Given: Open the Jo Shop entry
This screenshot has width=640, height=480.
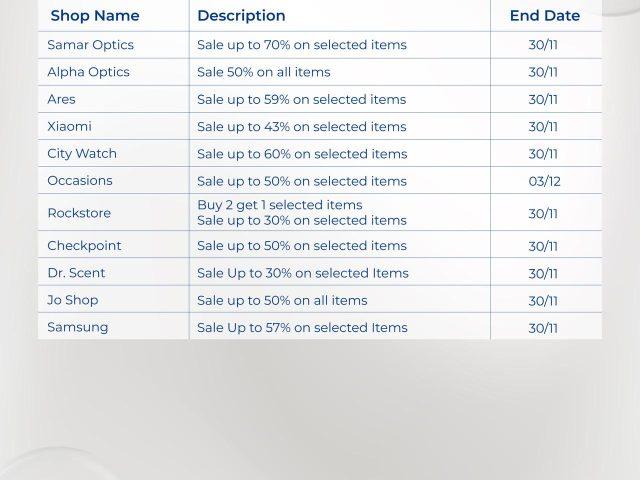Looking at the screenshot, I should click(x=73, y=300).
